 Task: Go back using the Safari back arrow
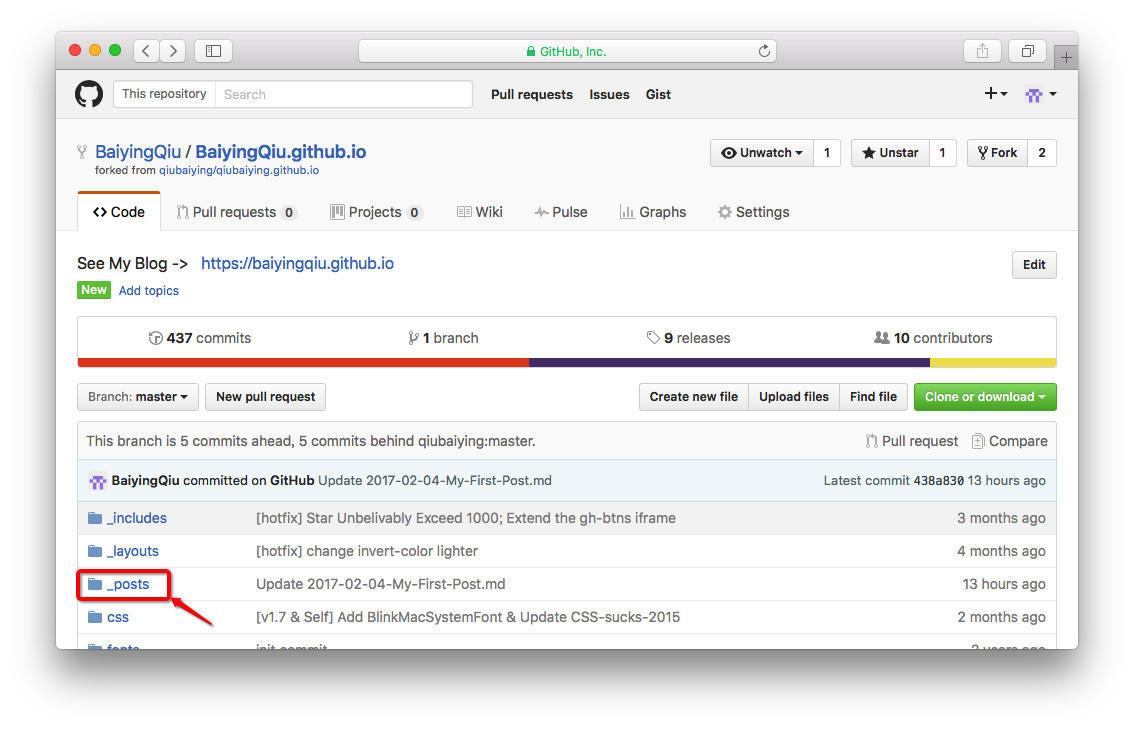(146, 51)
